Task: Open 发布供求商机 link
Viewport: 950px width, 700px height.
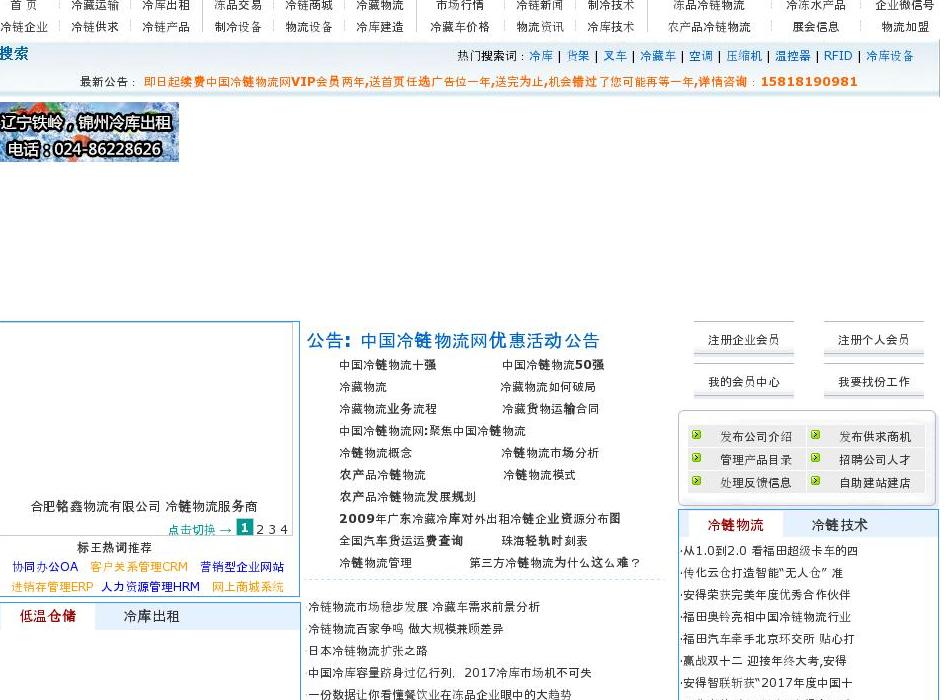Action: (875, 436)
